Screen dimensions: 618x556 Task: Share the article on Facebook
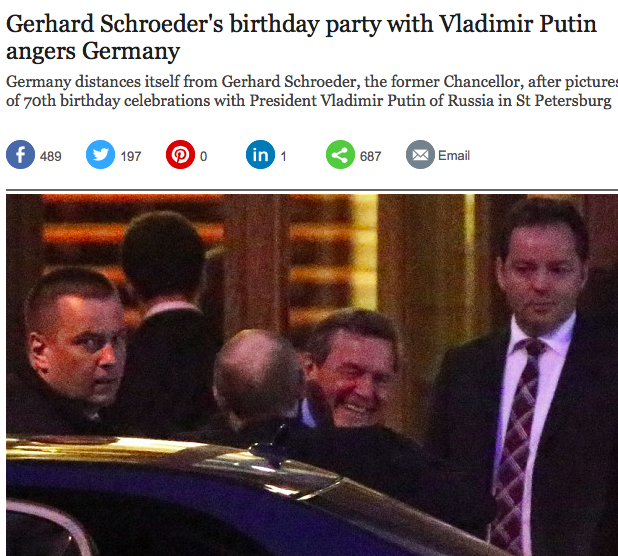pyautogui.click(x=20, y=155)
